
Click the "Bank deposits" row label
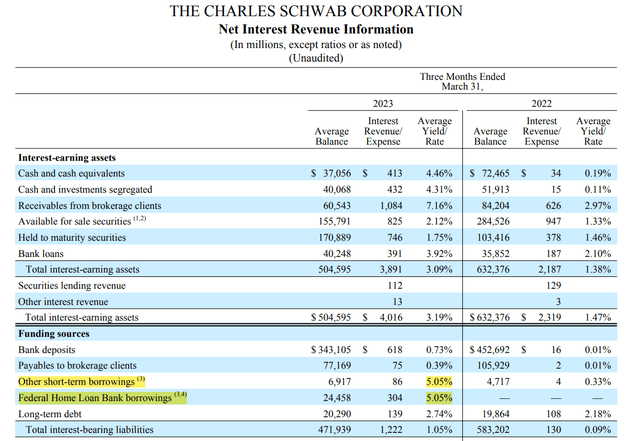point(47,350)
